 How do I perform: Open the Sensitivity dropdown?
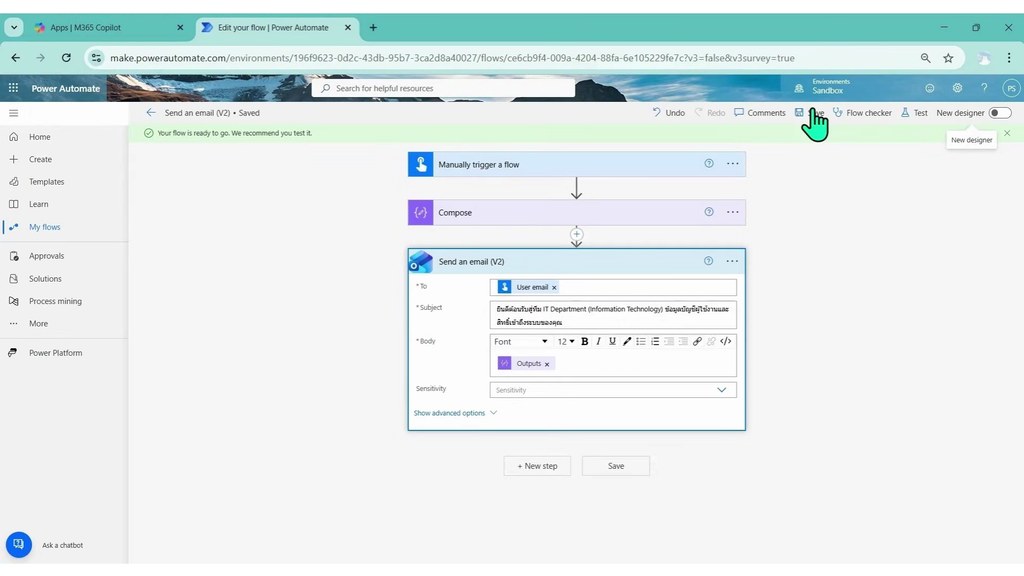613,390
